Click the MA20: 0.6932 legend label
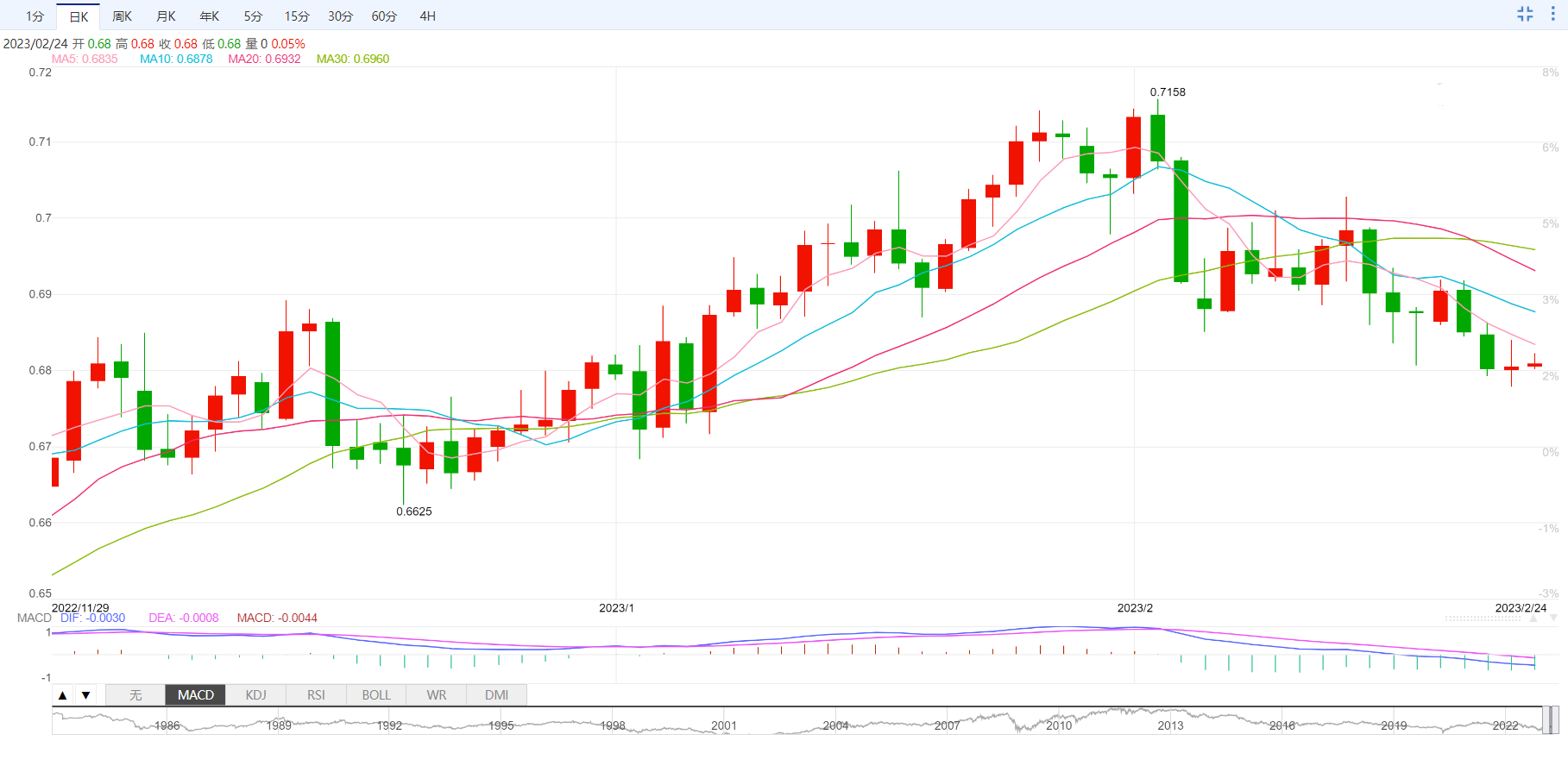Image resolution: width=1568 pixels, height=766 pixels. pos(264,59)
